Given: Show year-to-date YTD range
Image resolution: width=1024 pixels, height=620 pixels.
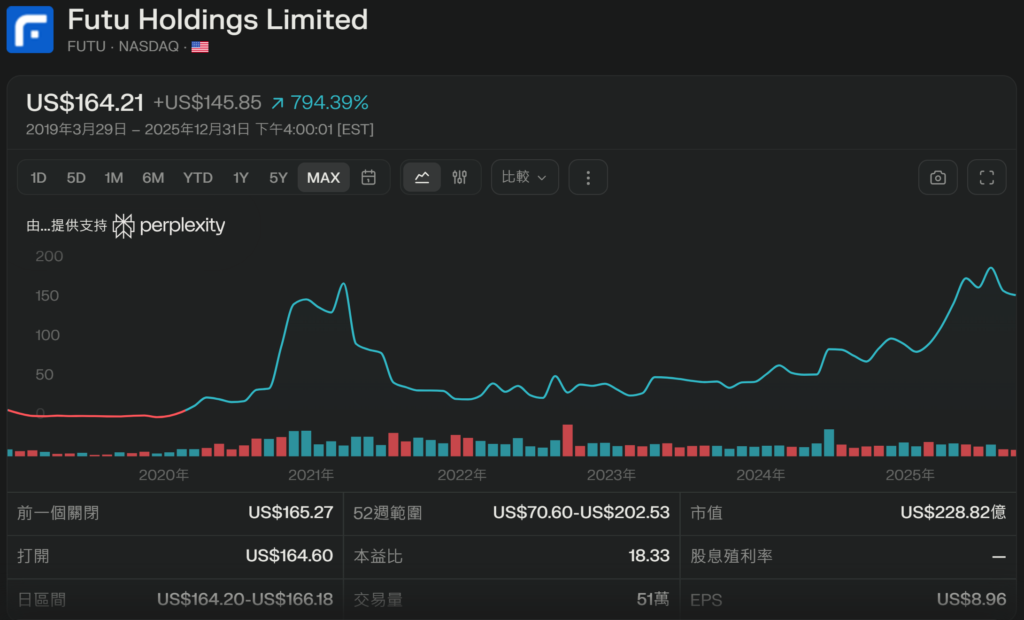Looking at the screenshot, I should pyautogui.click(x=198, y=178).
